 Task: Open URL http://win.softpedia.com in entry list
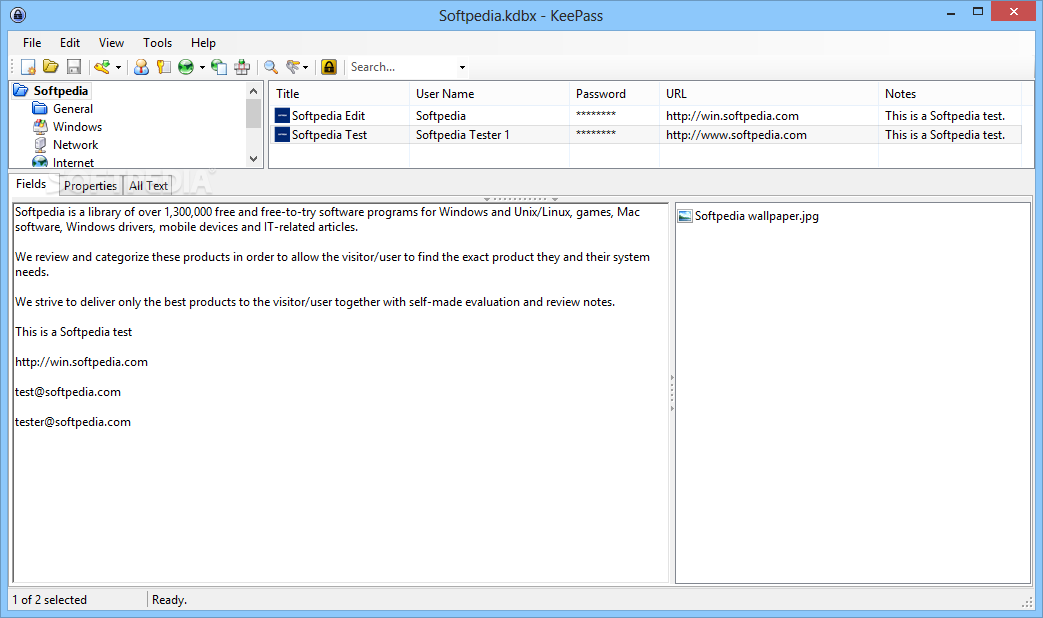click(x=732, y=116)
